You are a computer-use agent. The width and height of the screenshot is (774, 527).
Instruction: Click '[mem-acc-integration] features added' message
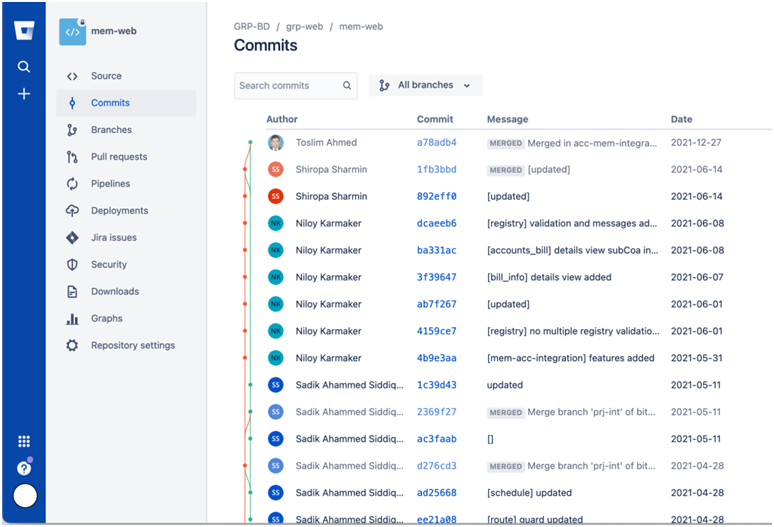(x=571, y=358)
